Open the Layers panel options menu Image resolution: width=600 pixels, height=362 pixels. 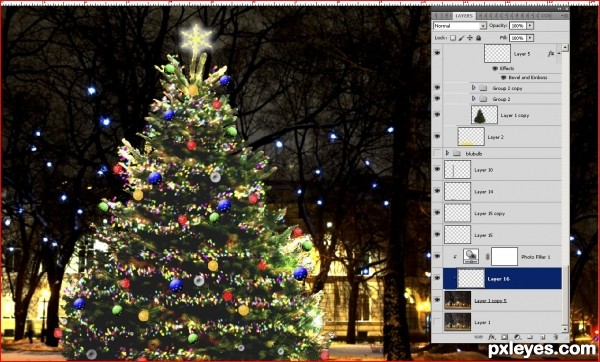(x=564, y=16)
